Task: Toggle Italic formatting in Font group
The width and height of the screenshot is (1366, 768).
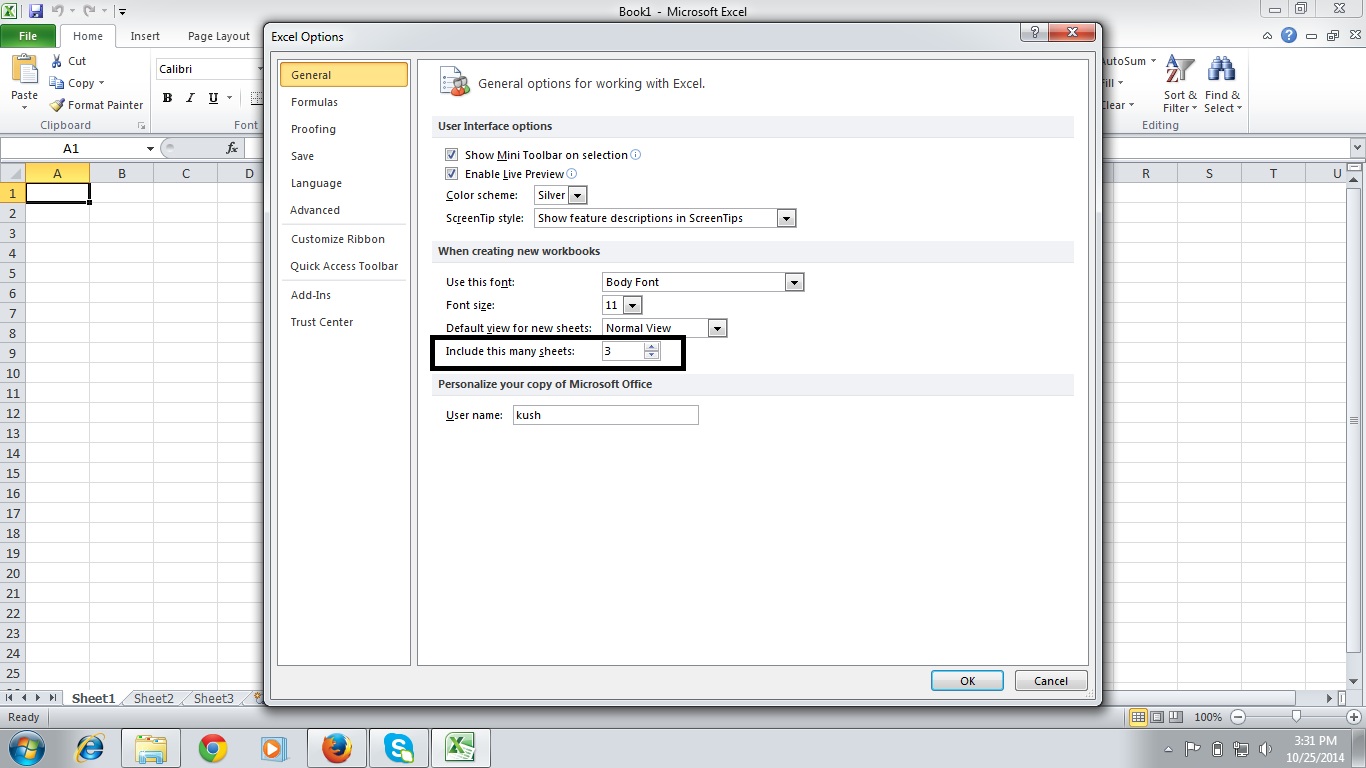Action: pyautogui.click(x=189, y=98)
